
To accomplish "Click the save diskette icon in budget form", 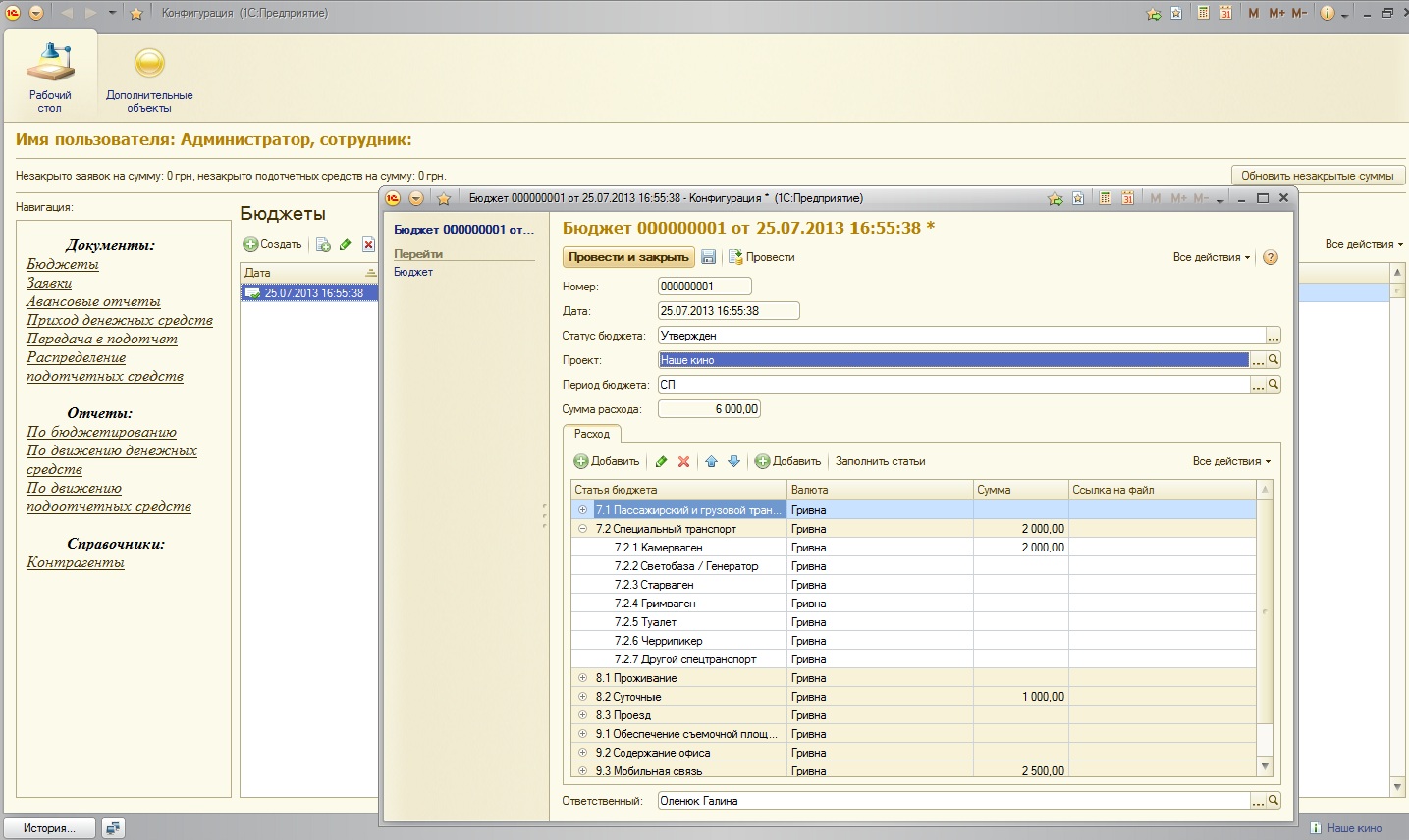I will pos(708,257).
